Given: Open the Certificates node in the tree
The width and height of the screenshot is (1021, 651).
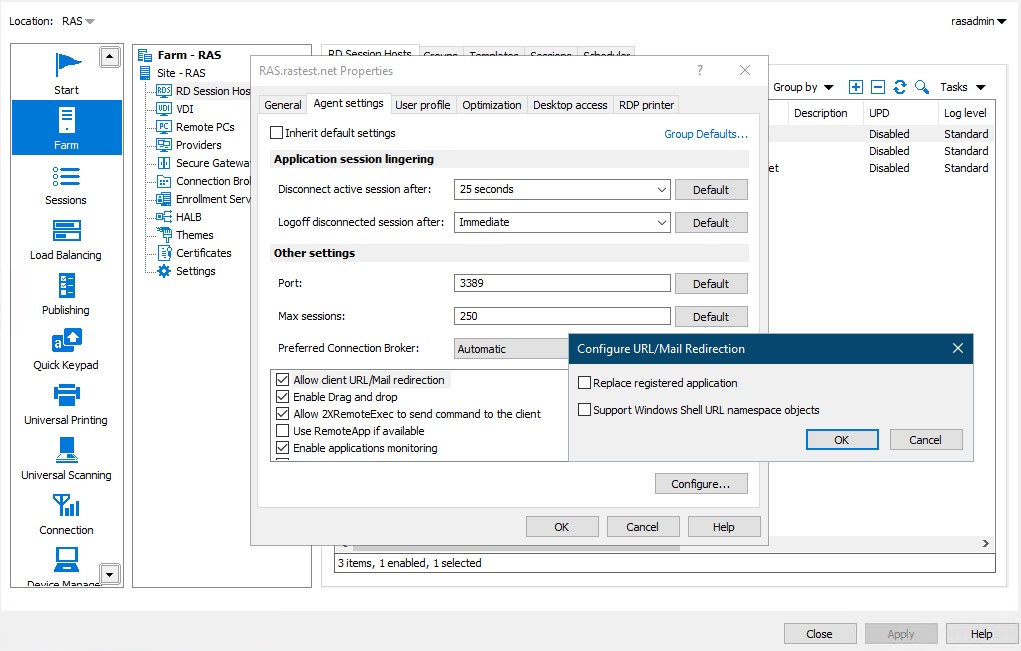Looking at the screenshot, I should tap(203, 253).
